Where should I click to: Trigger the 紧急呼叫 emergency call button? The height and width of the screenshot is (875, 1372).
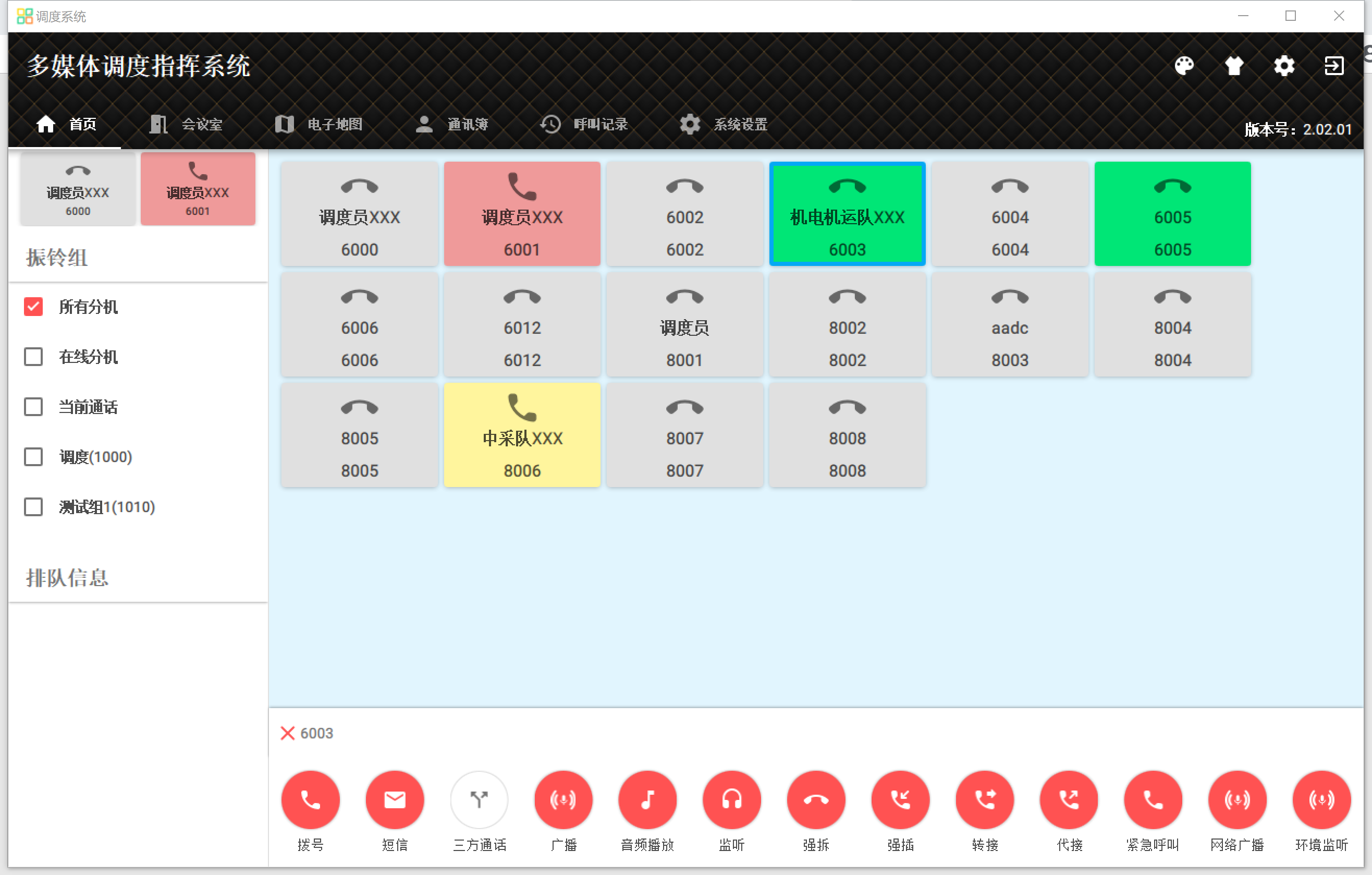coord(1153,799)
